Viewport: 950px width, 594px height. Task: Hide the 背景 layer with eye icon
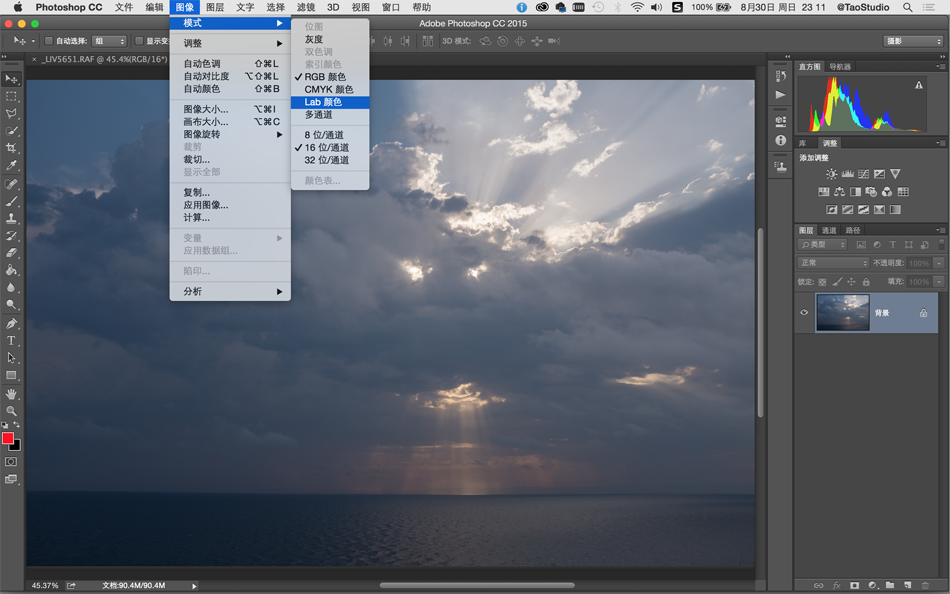(804, 312)
